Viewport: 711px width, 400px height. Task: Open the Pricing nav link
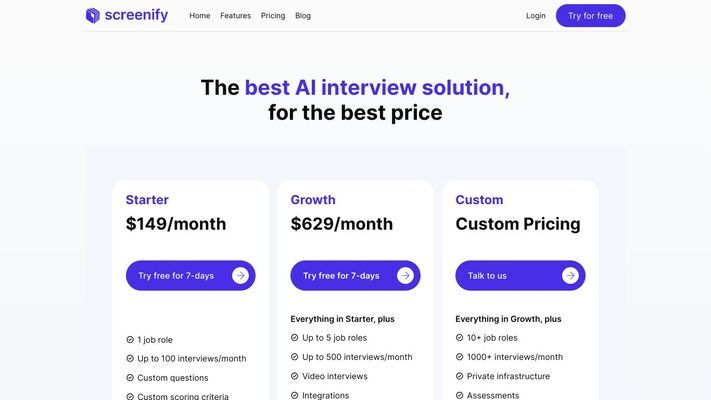(273, 16)
